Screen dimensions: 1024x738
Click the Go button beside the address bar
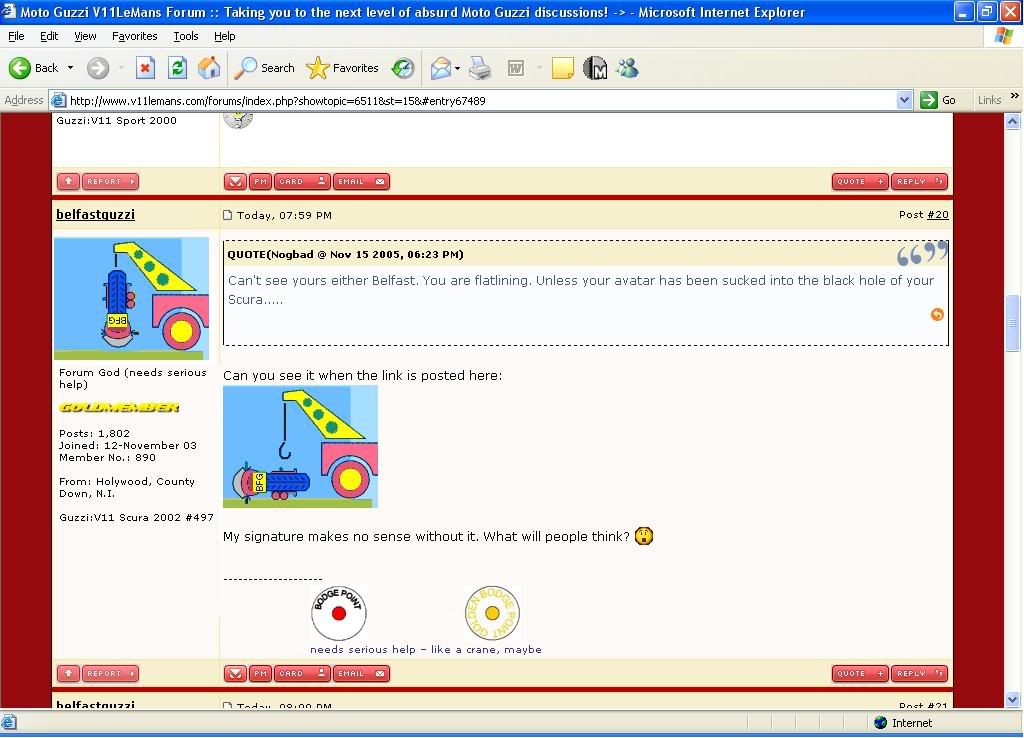pyautogui.click(x=938, y=101)
